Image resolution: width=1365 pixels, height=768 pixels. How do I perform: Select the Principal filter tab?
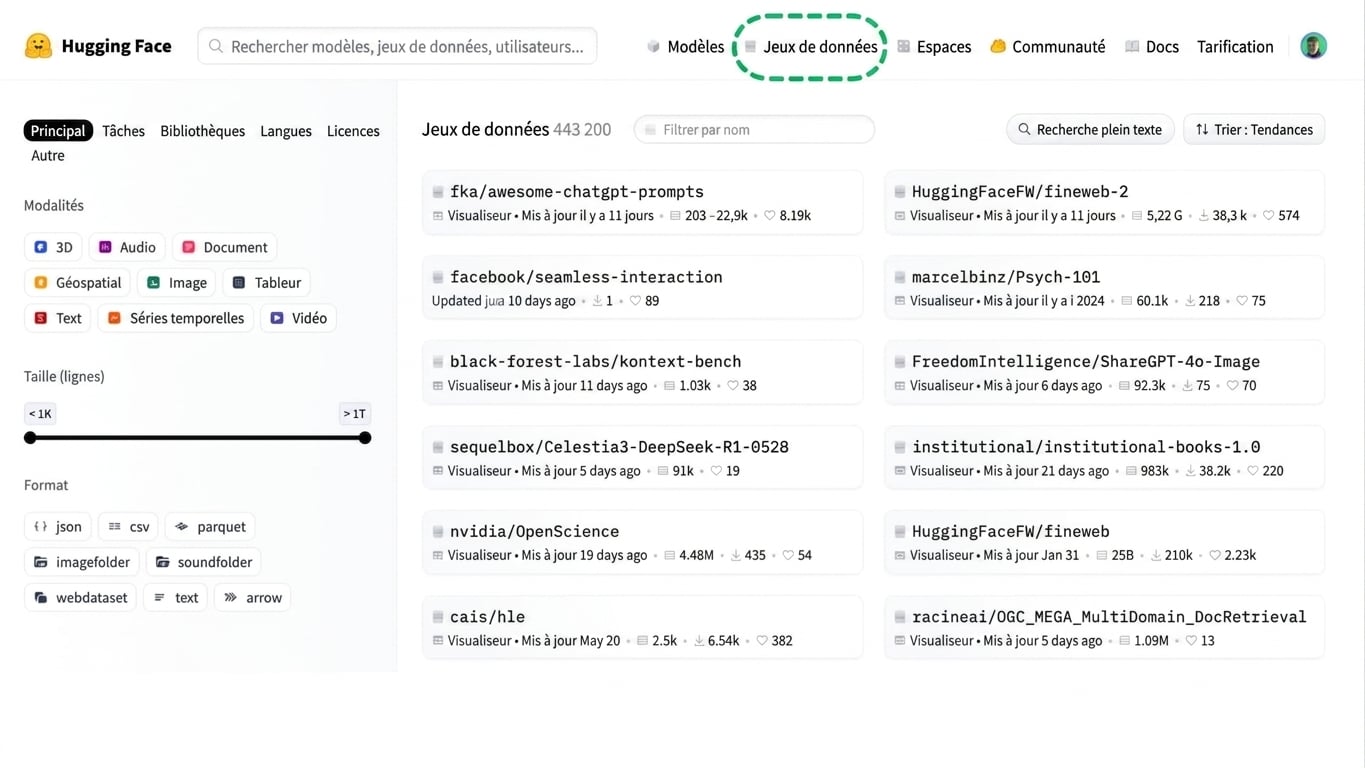58,131
